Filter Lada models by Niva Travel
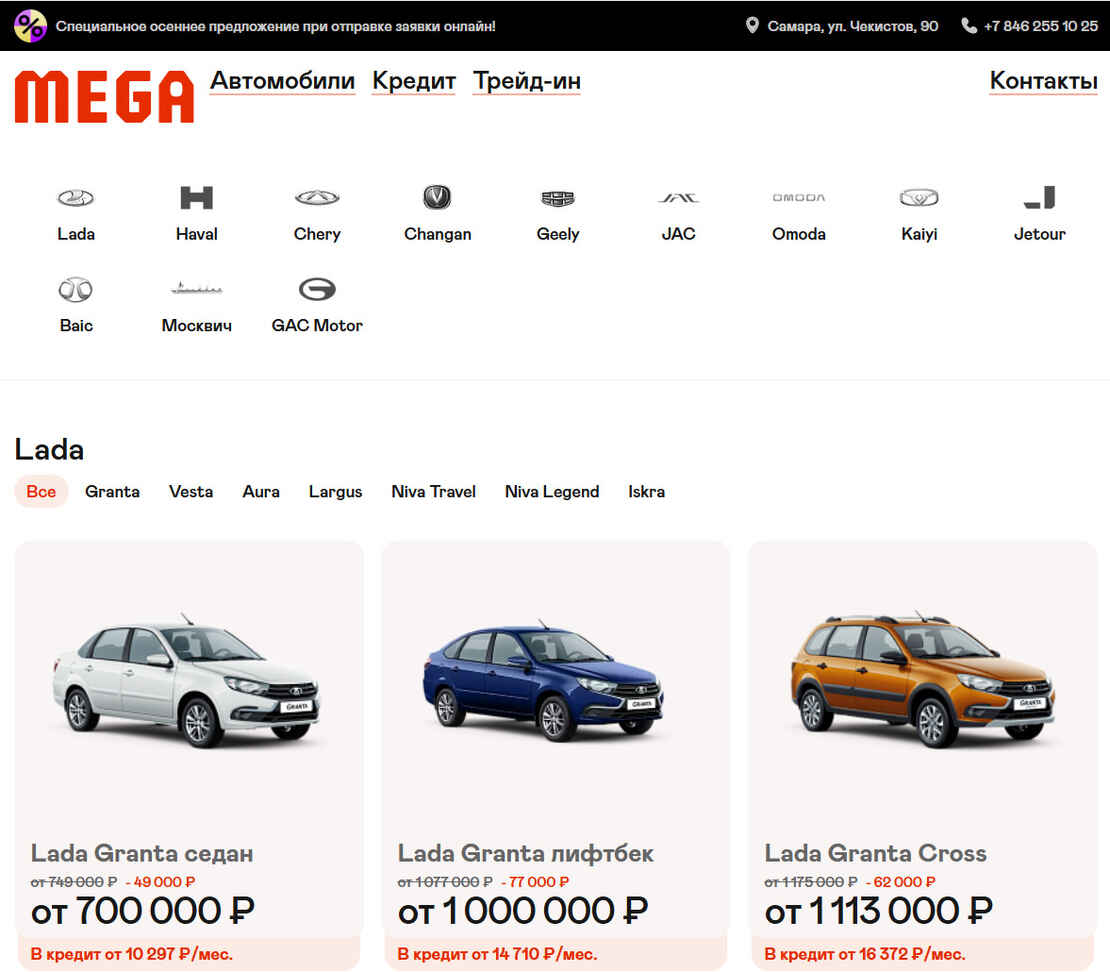1110x972 pixels. tap(433, 491)
